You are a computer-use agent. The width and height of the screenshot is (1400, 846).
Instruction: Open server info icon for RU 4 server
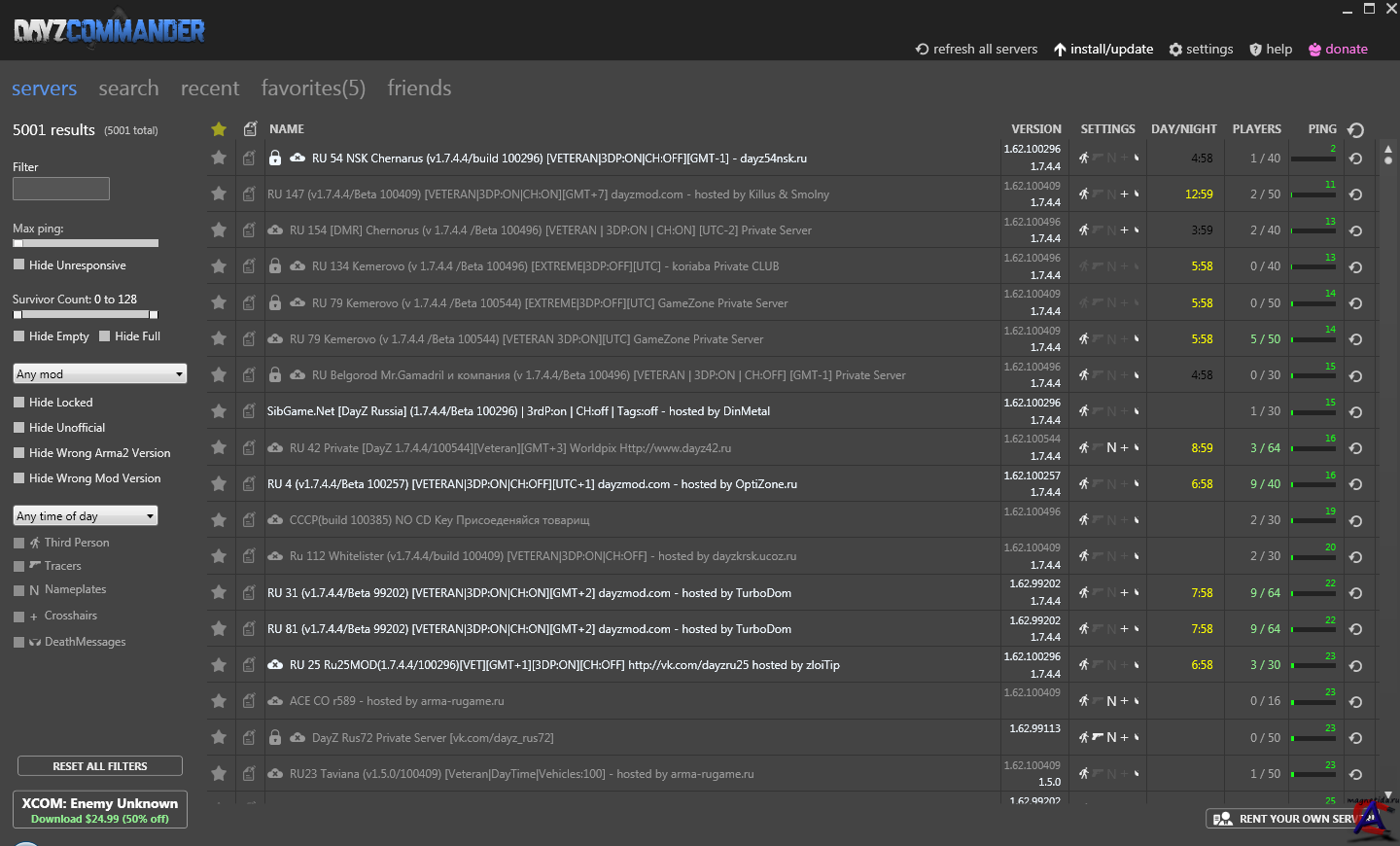tap(250, 484)
